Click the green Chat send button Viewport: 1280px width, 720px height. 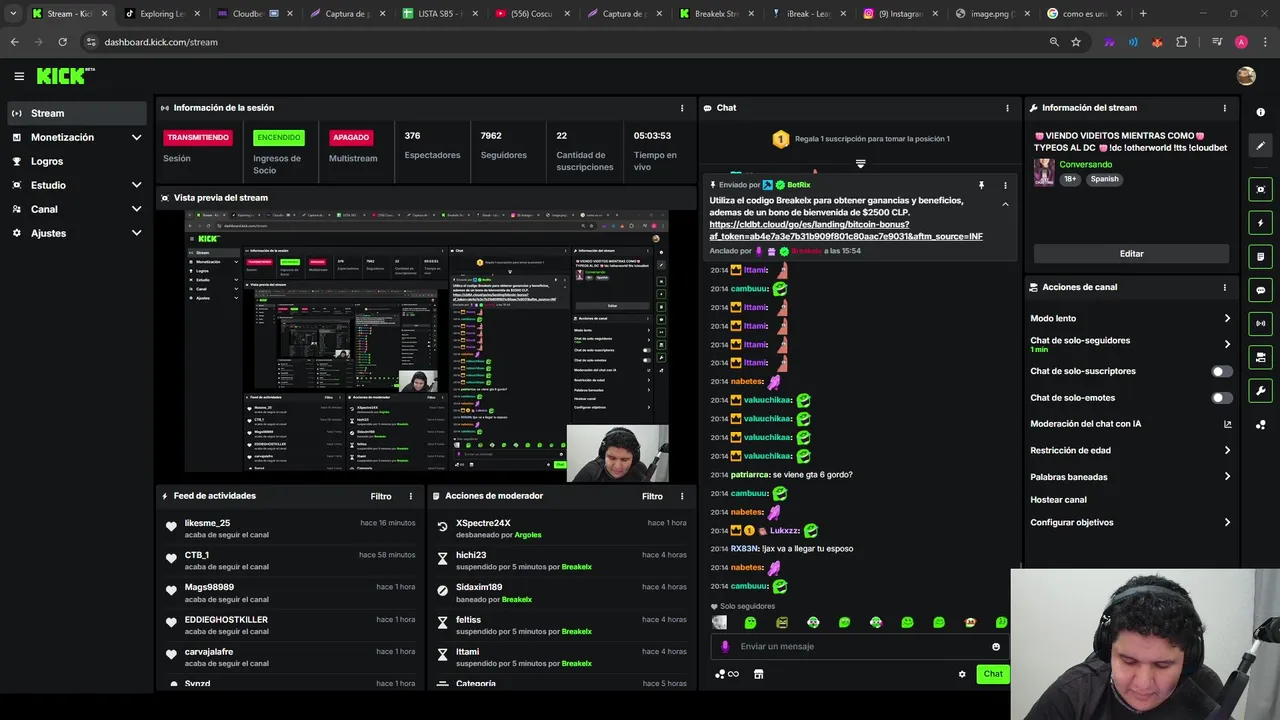[993, 674]
